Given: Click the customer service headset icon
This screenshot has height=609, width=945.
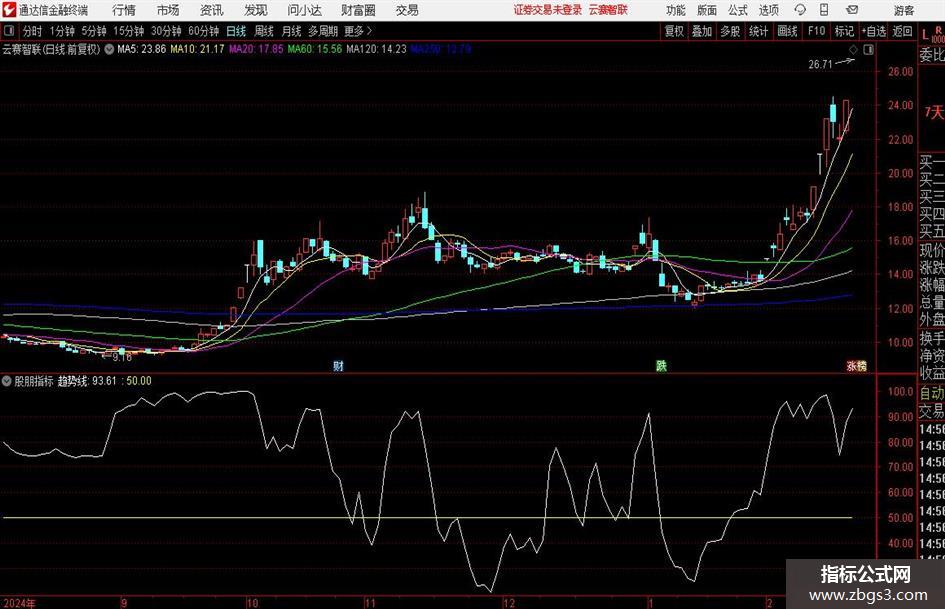Looking at the screenshot, I should [x=800, y=10].
